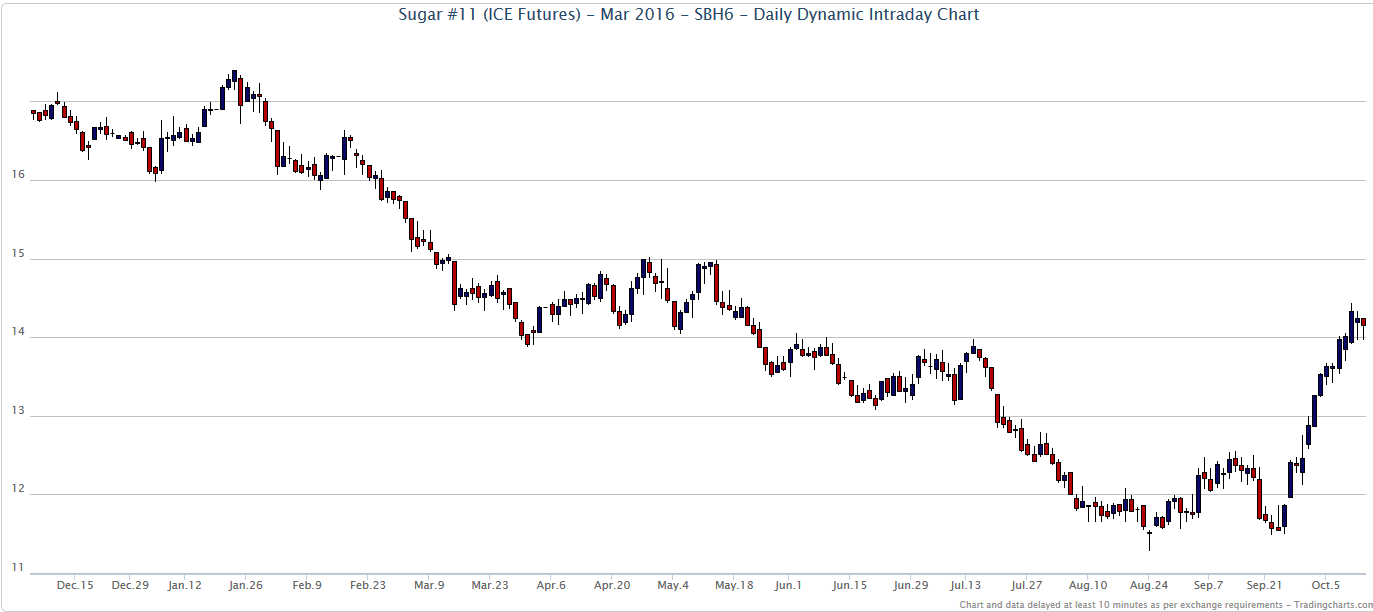Select the Dec.15 date label
Screen dimensions: 1373x612
[75, 585]
